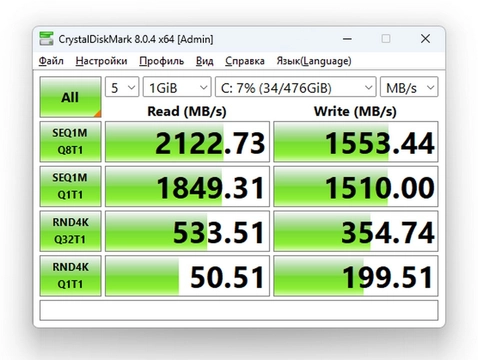478x360 pixels.
Task: Click the Read (MB/s) column header
Action: pos(187,111)
